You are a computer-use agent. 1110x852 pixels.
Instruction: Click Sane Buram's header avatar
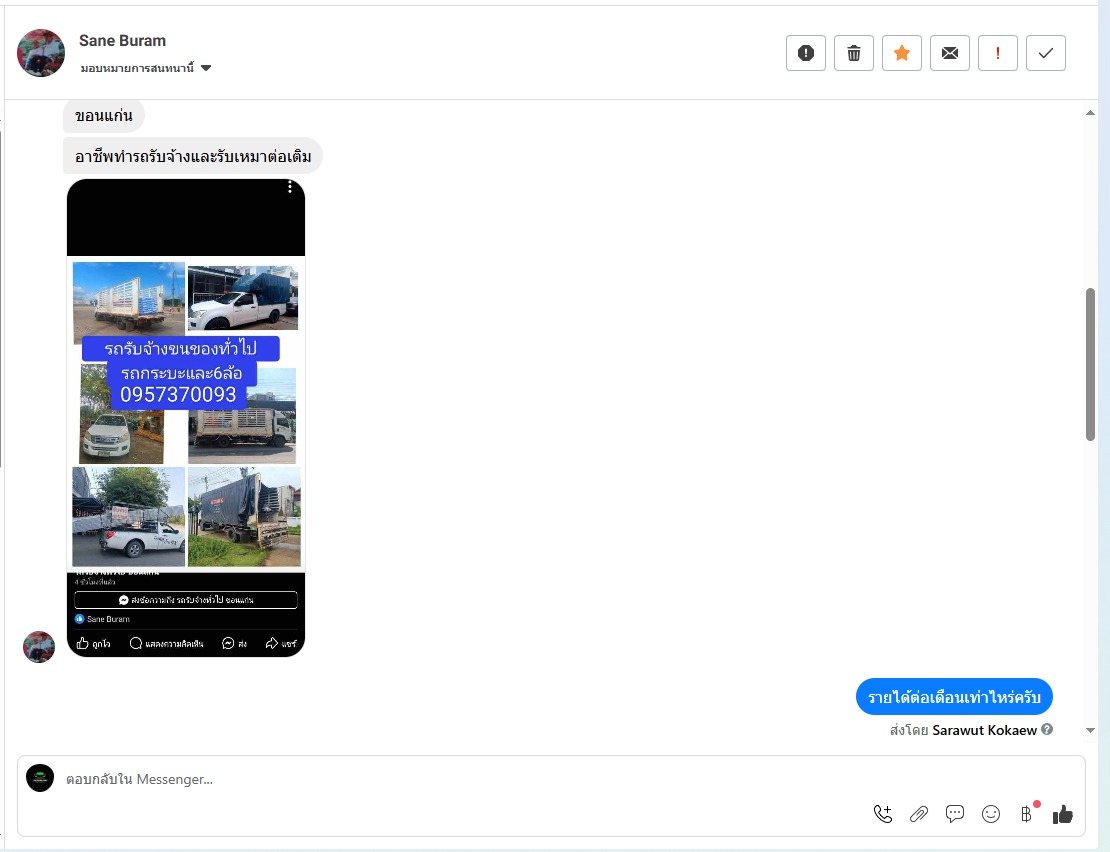[41, 53]
